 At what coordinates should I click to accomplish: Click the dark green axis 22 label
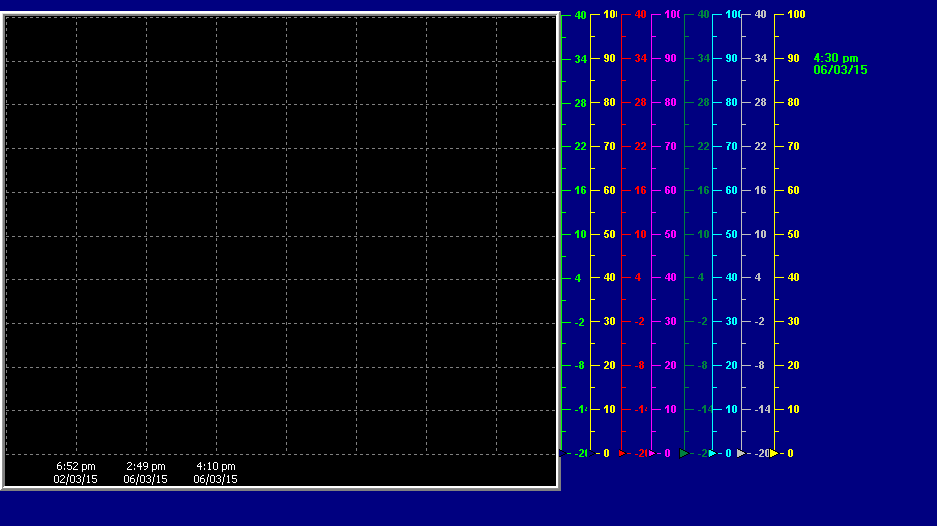[x=703, y=146]
